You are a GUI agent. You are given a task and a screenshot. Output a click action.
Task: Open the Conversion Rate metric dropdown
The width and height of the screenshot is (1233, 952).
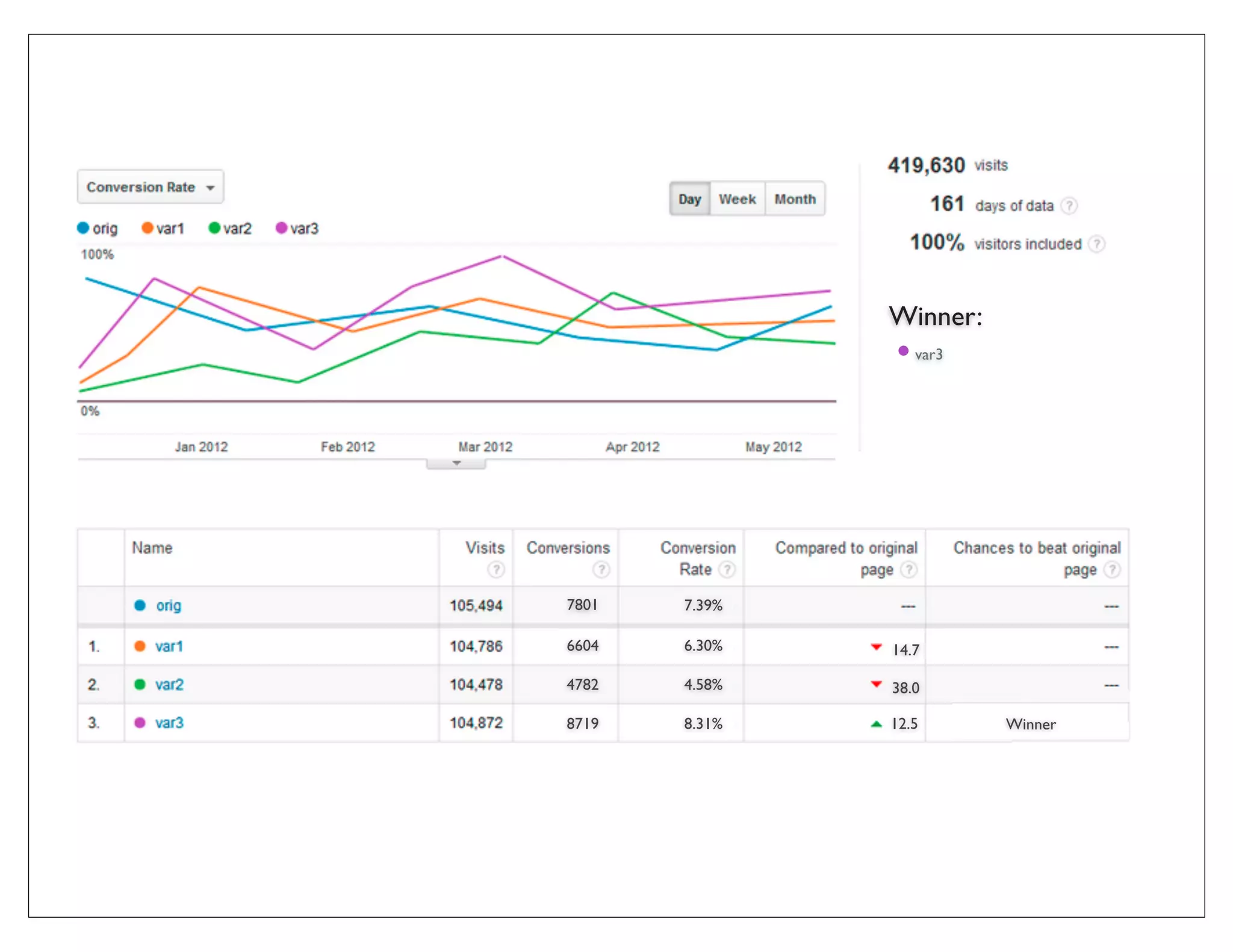click(x=151, y=187)
